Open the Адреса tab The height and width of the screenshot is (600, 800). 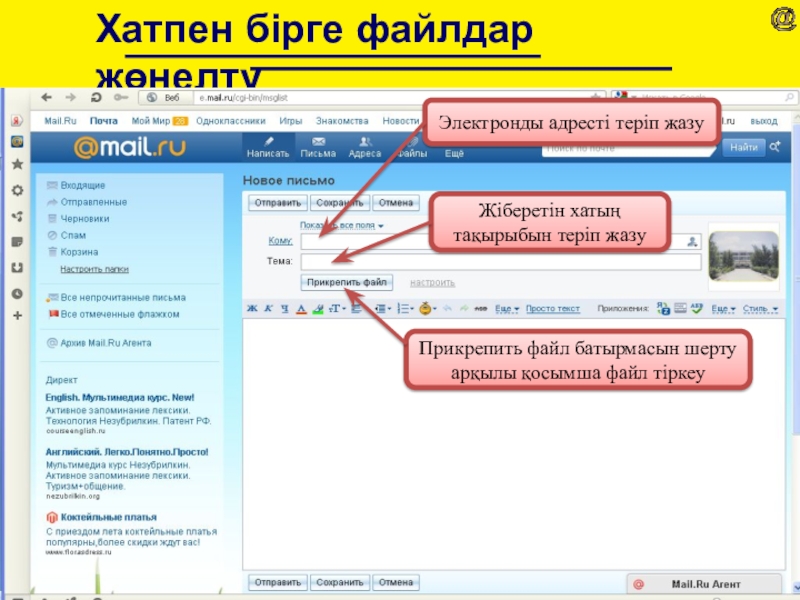click(x=365, y=147)
